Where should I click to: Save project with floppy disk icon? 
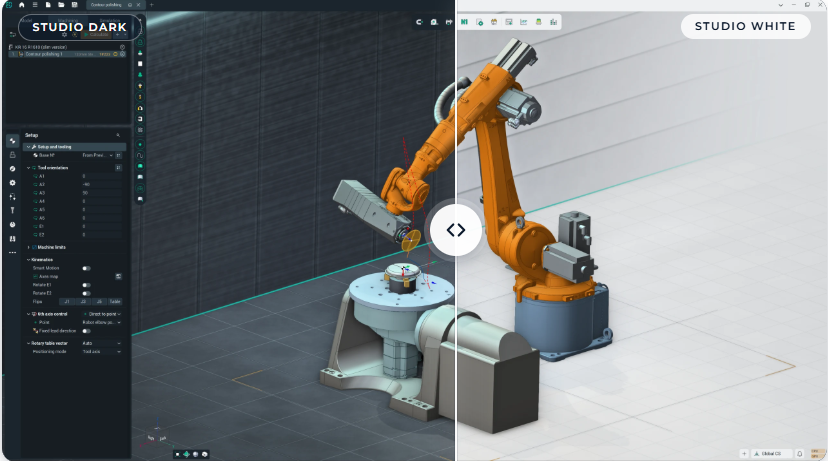tap(74, 5)
